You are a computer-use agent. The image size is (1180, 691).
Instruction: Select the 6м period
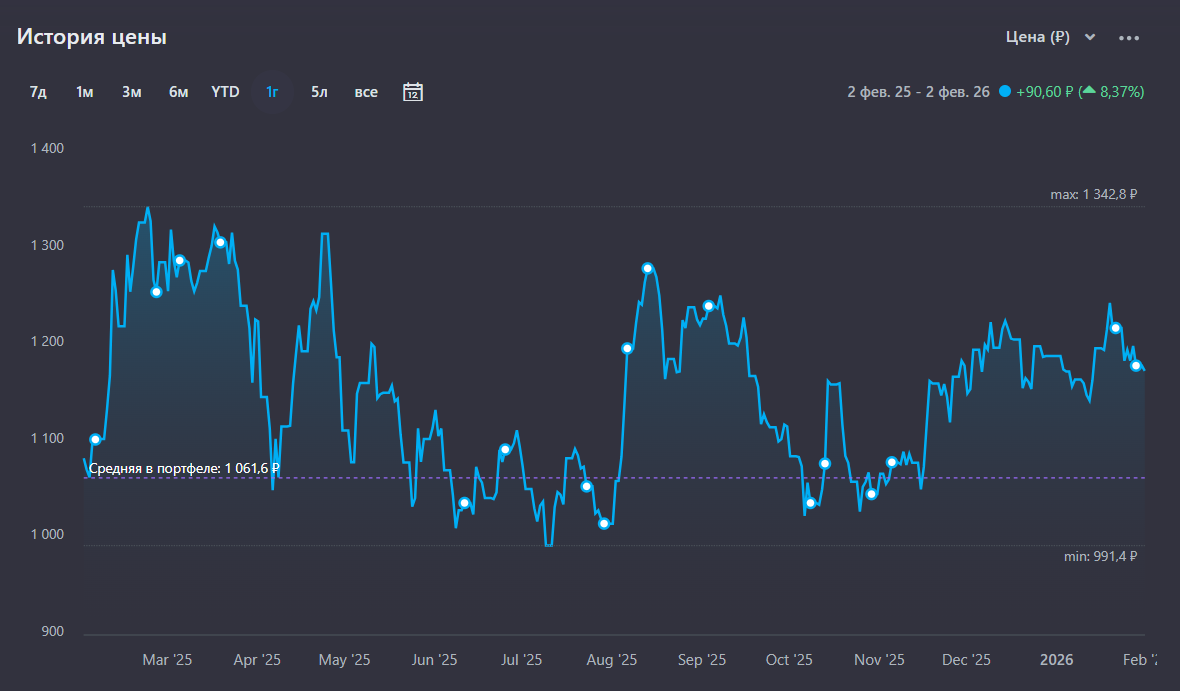click(x=179, y=92)
